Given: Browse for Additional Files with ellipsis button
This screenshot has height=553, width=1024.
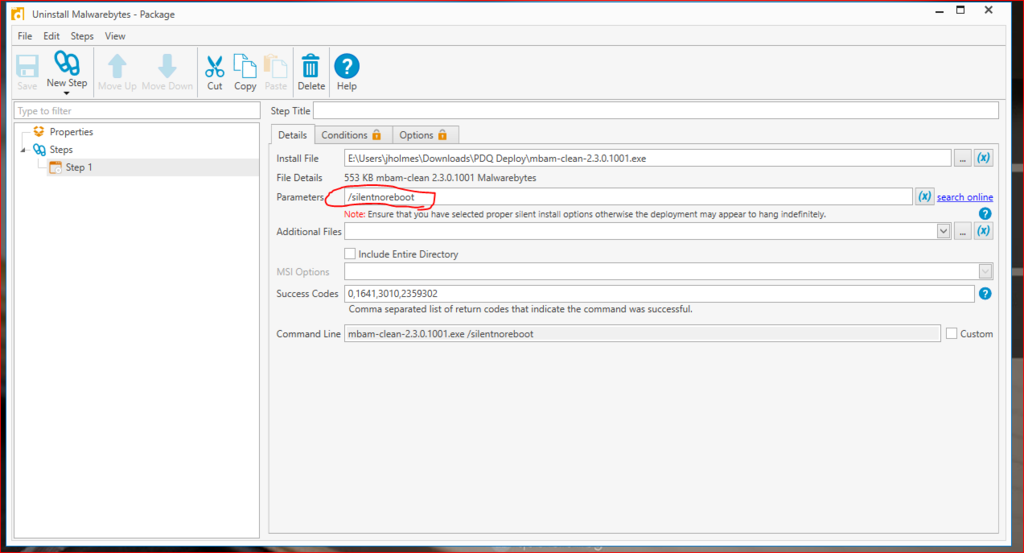Looking at the screenshot, I should click(963, 231).
